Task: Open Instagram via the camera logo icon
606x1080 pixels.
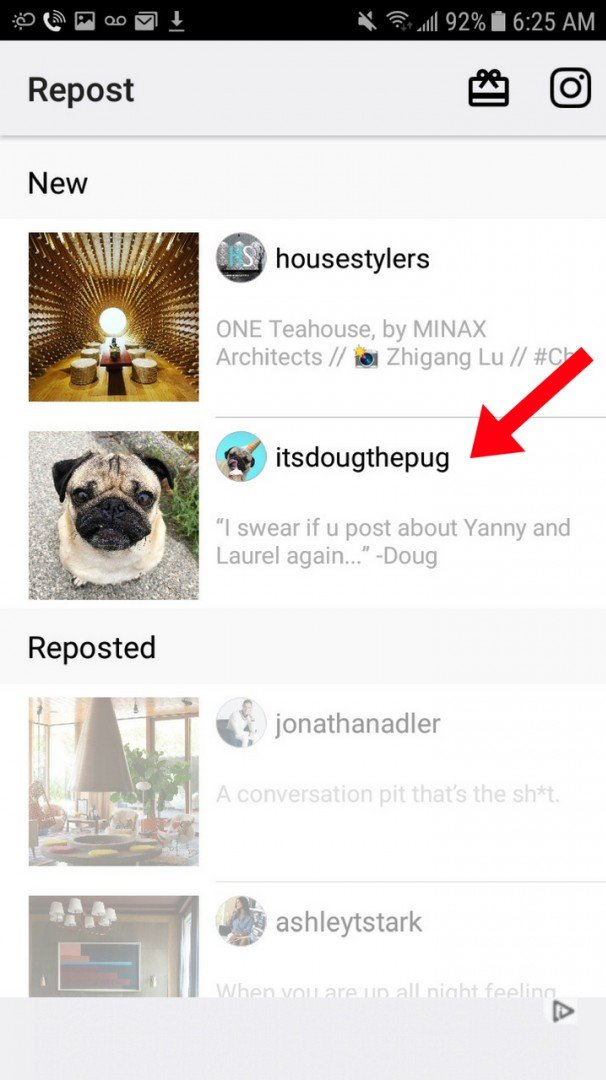Action: click(x=570, y=88)
